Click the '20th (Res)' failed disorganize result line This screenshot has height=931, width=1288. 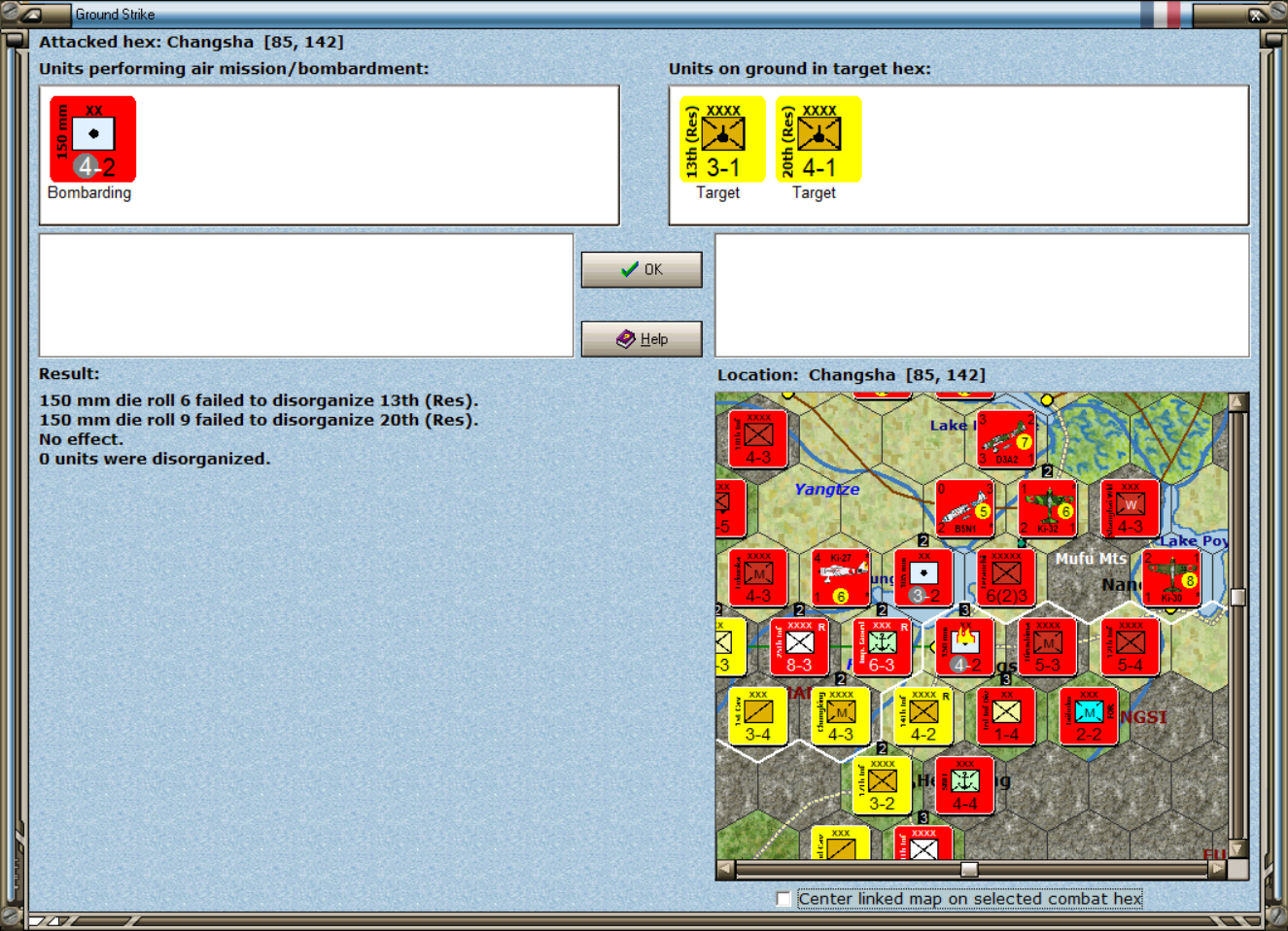[x=259, y=420]
